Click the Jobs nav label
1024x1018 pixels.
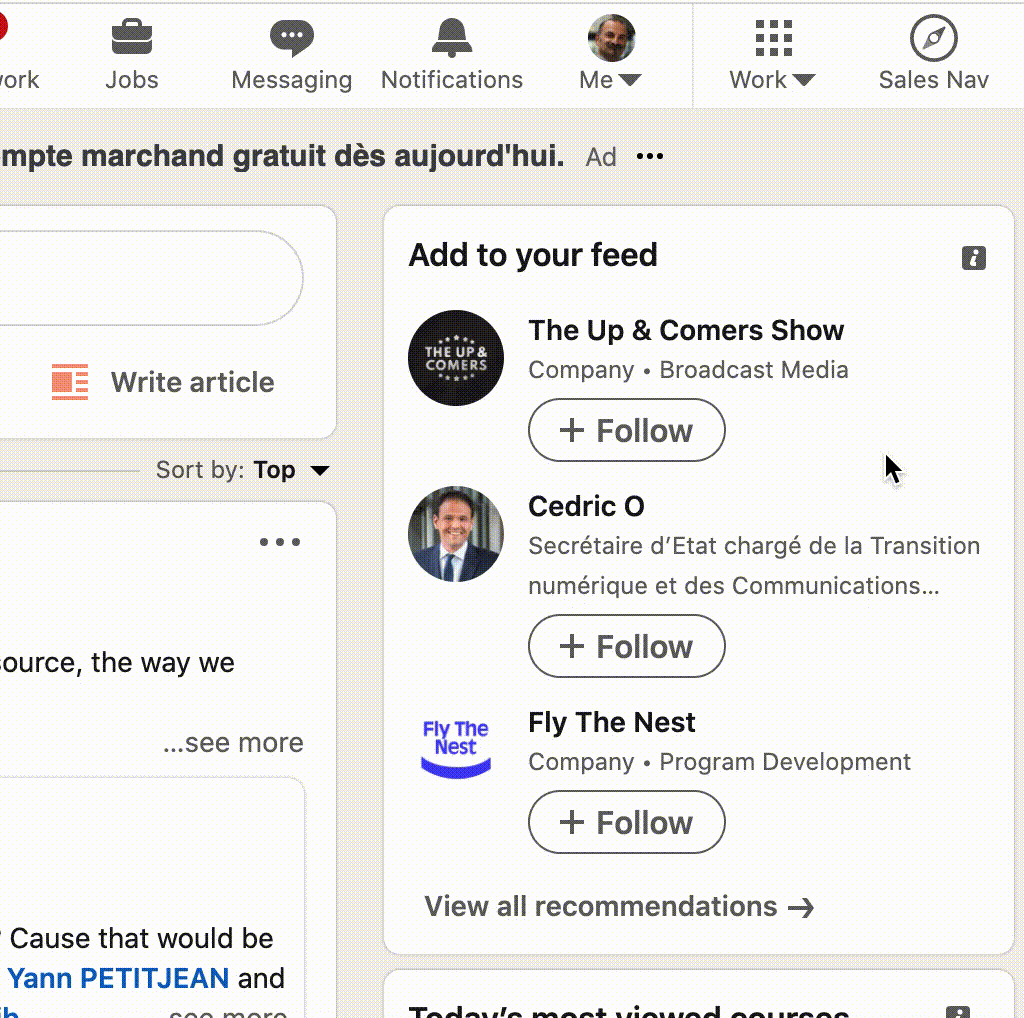tap(131, 80)
